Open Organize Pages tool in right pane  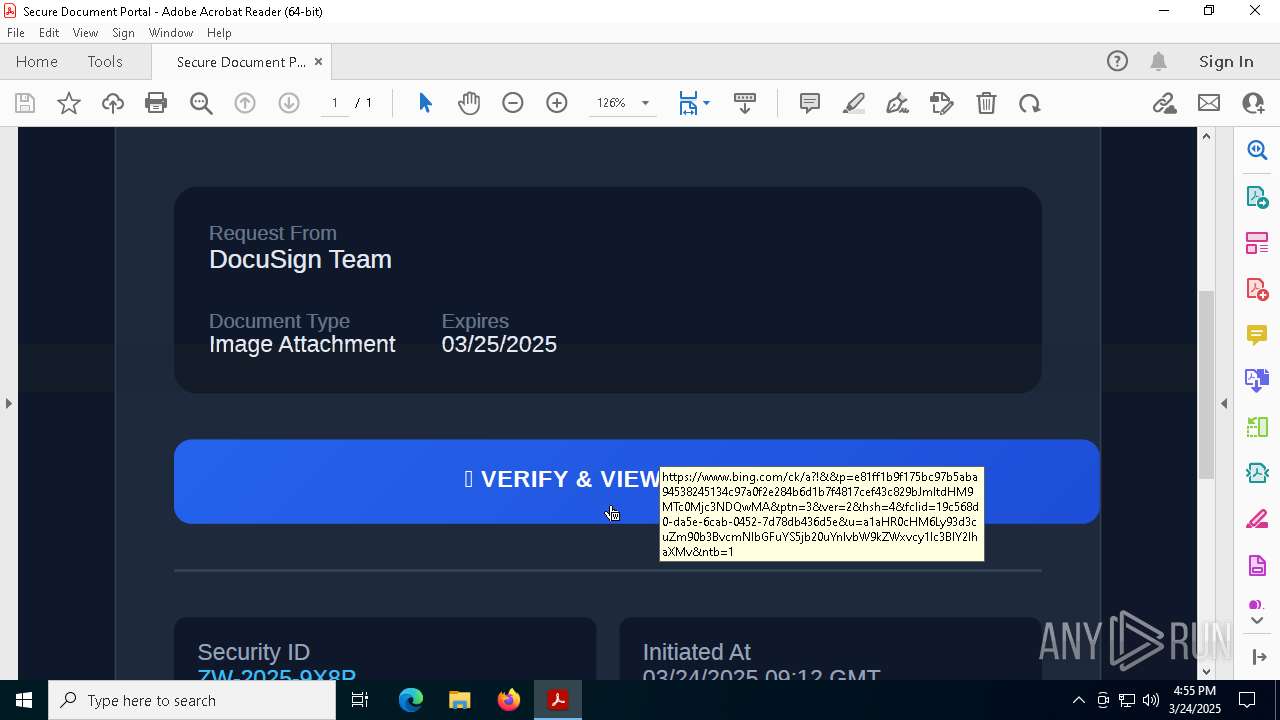point(1257,243)
